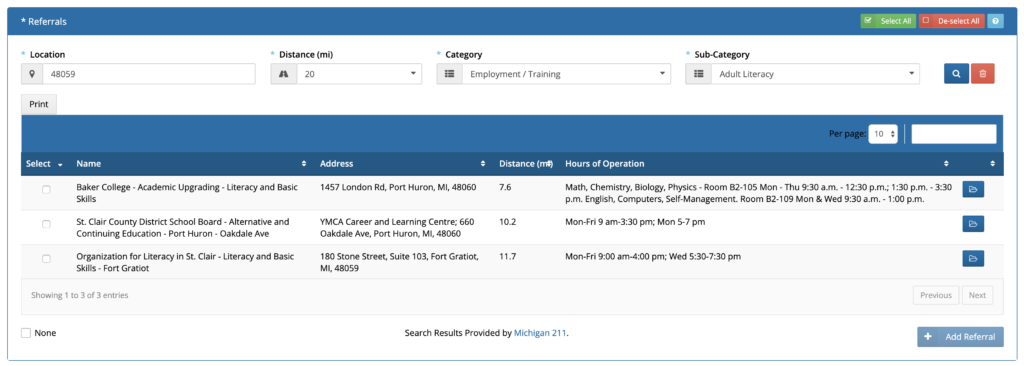Open folder icon for Baker College row
1024x366 pixels.
click(973, 190)
